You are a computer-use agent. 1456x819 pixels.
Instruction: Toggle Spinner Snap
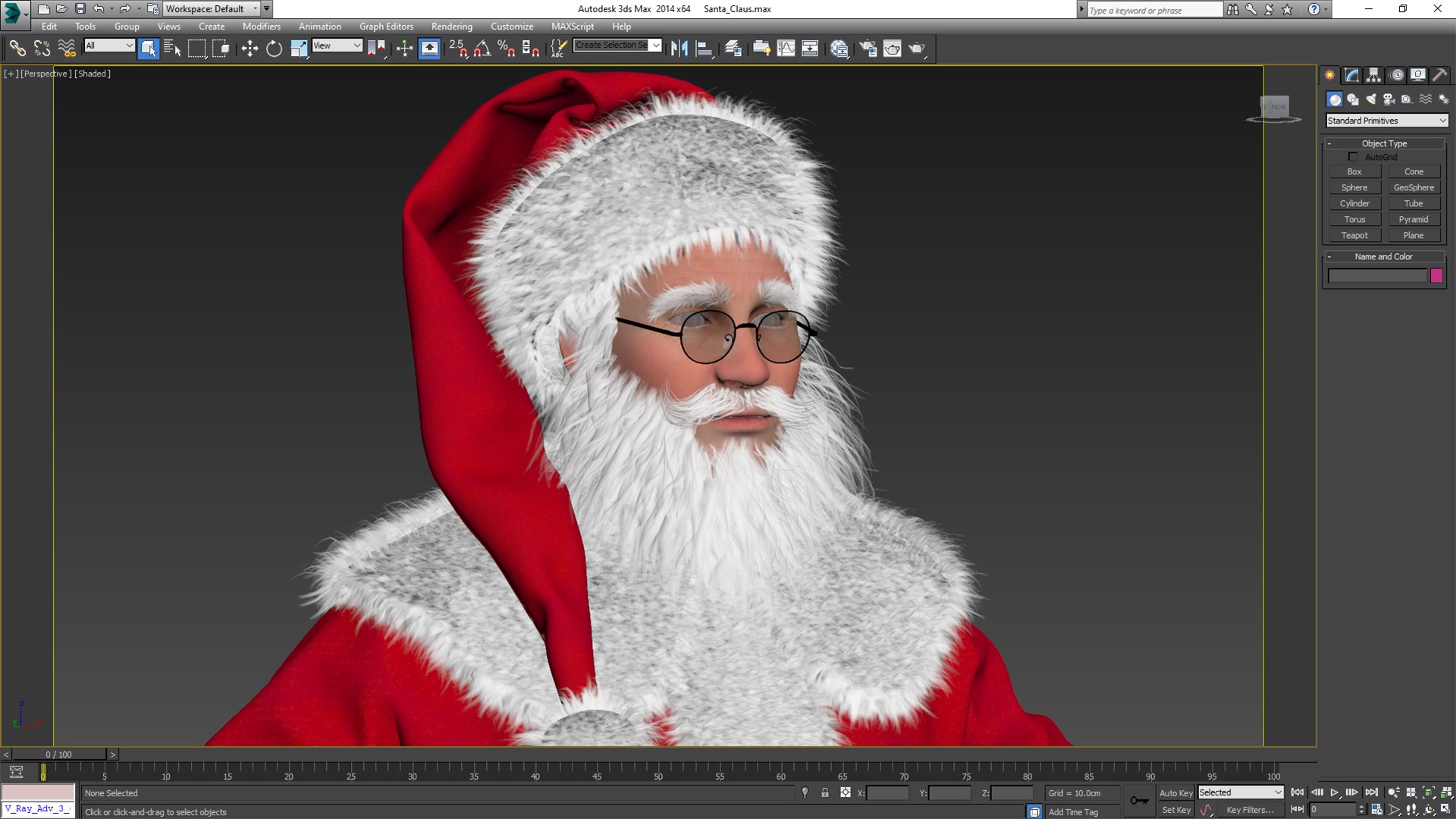[531, 49]
